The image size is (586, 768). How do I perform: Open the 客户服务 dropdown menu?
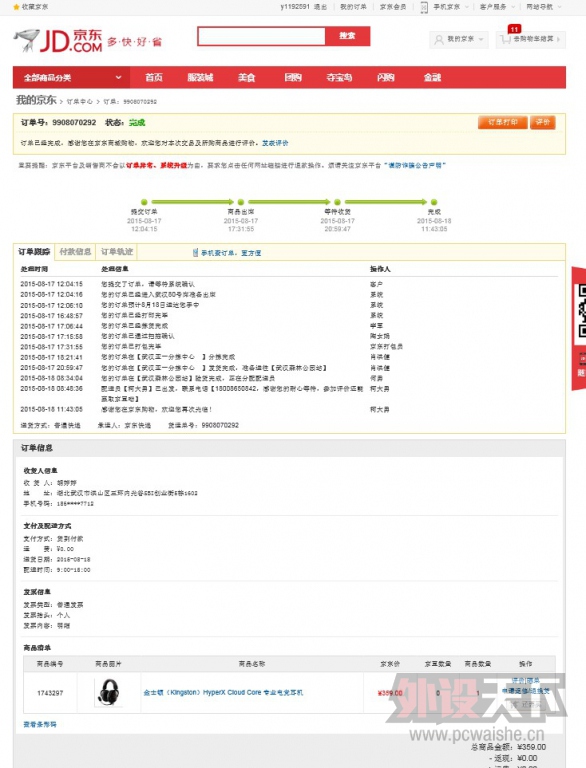[x=497, y=7]
